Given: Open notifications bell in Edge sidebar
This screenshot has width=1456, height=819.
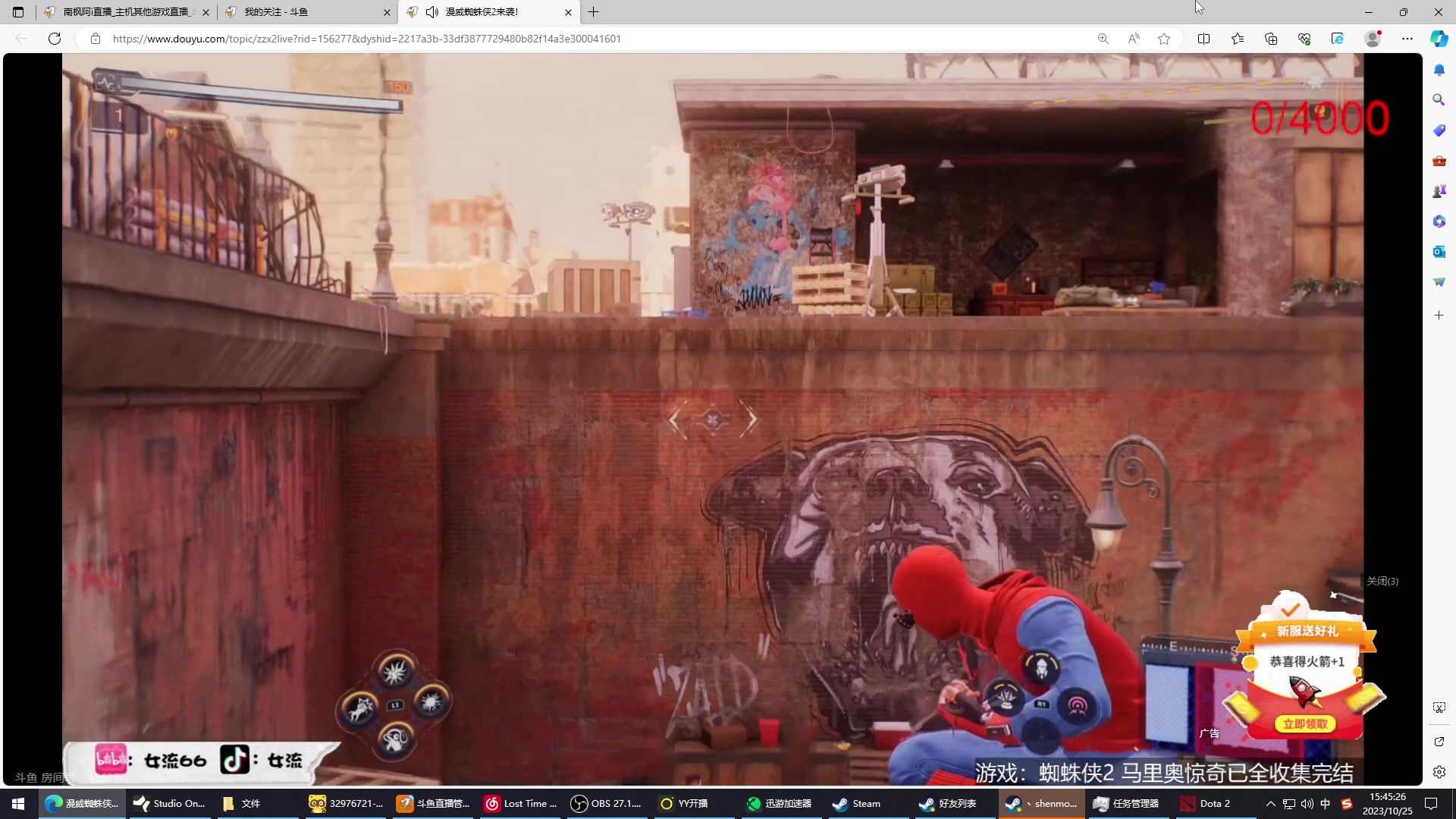Looking at the screenshot, I should point(1439,70).
